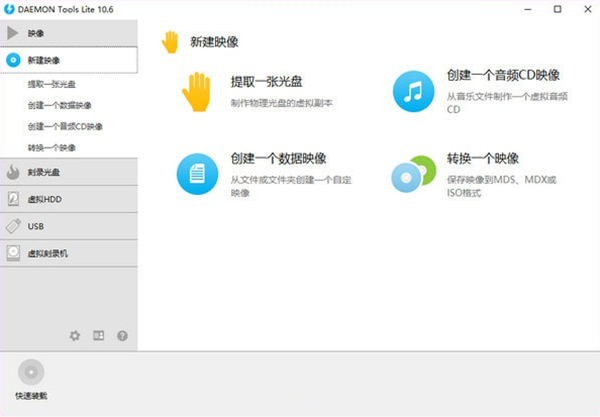Click description 保存映像到MDS、MDX或ISO格式
The width and height of the screenshot is (600, 417).
[x=501, y=186]
